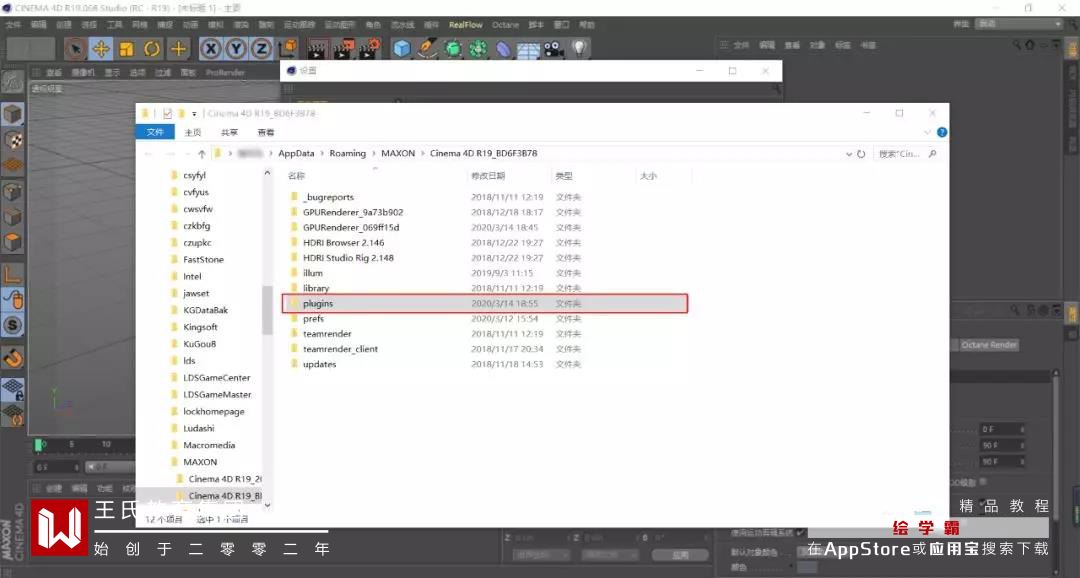This screenshot has height=578, width=1080.
Task: Open the blue File ribbon tab in Explorer
Action: (x=155, y=132)
